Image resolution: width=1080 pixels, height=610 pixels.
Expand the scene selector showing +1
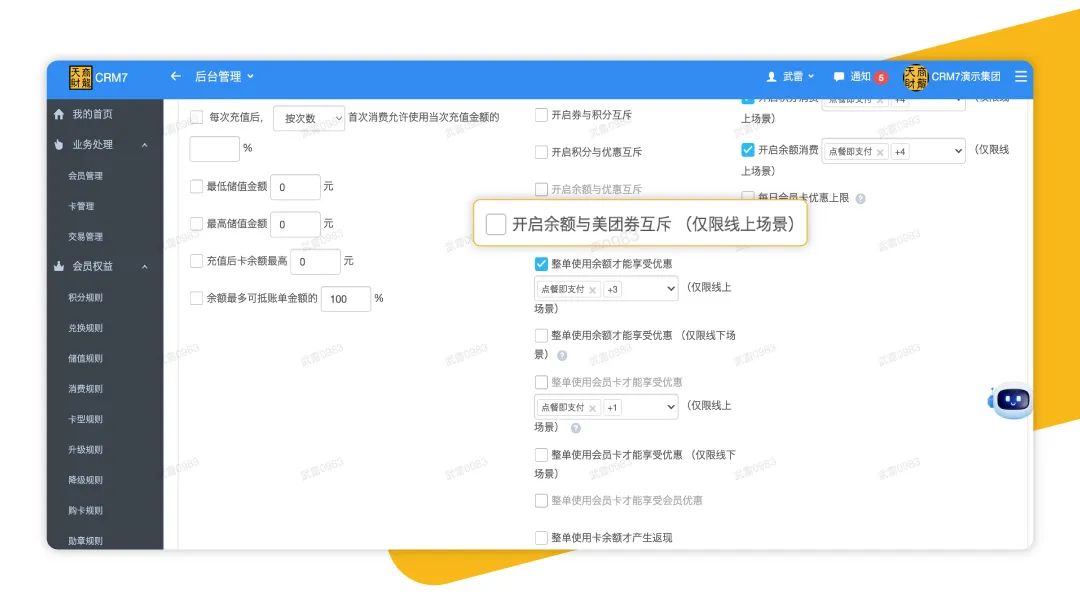670,408
